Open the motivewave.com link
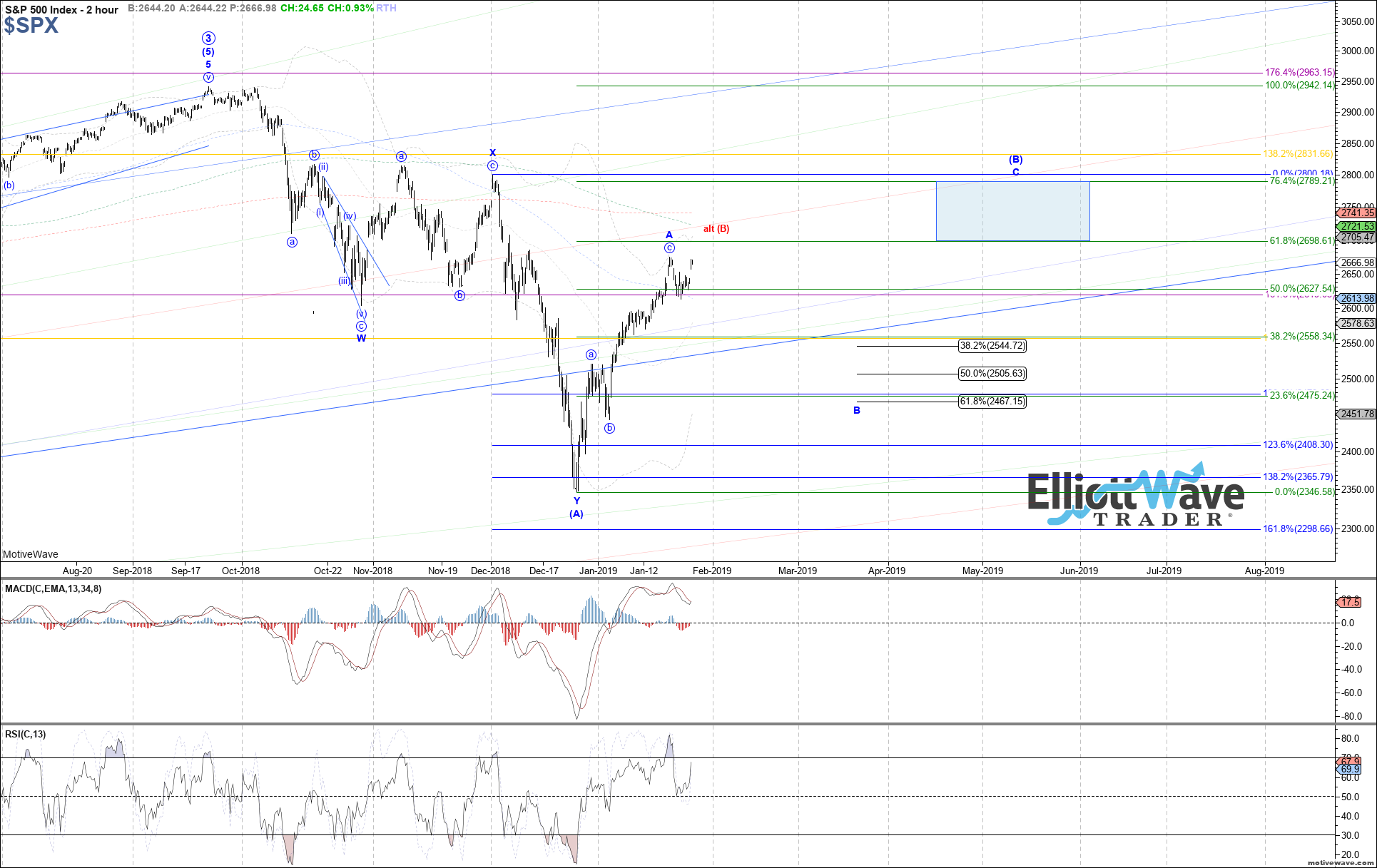Image resolution: width=1377 pixels, height=868 pixels. pyautogui.click(x=1340, y=862)
